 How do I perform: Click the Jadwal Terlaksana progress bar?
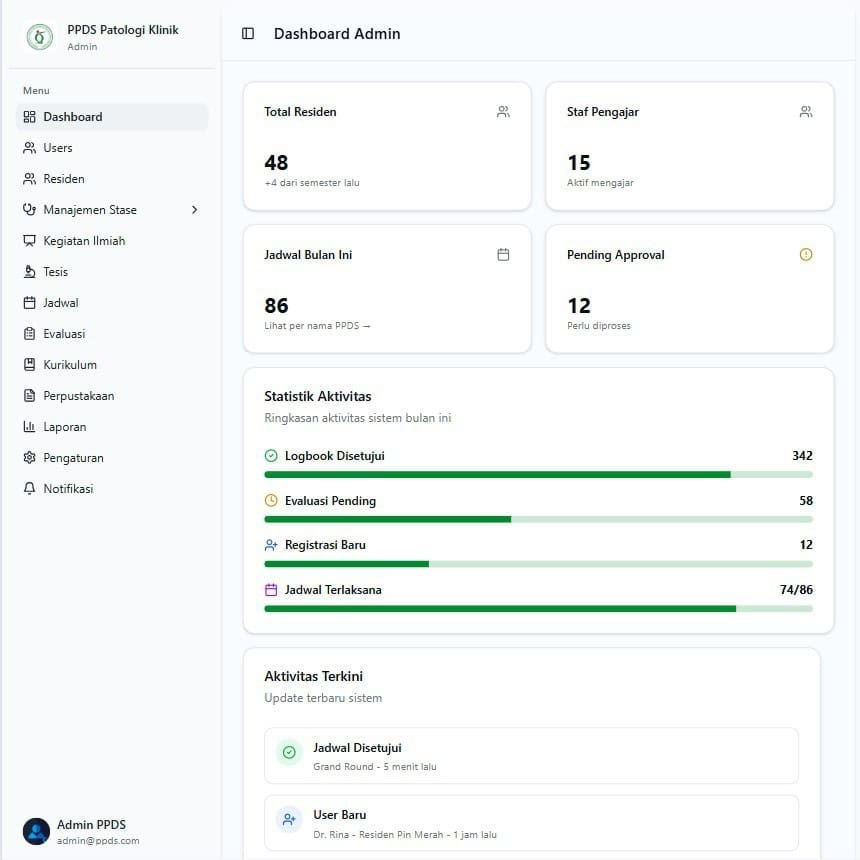[539, 609]
